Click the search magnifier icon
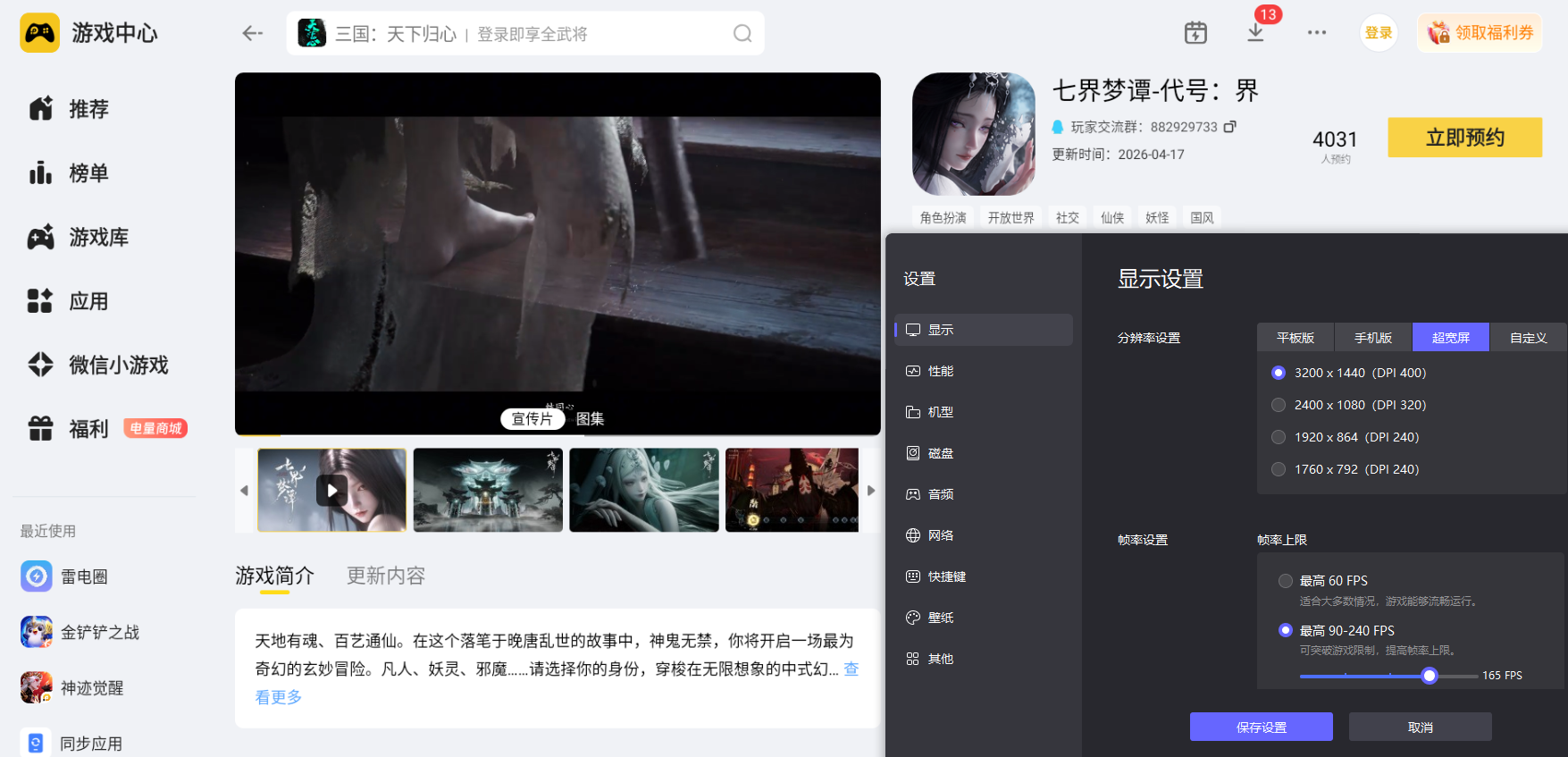 click(x=742, y=33)
